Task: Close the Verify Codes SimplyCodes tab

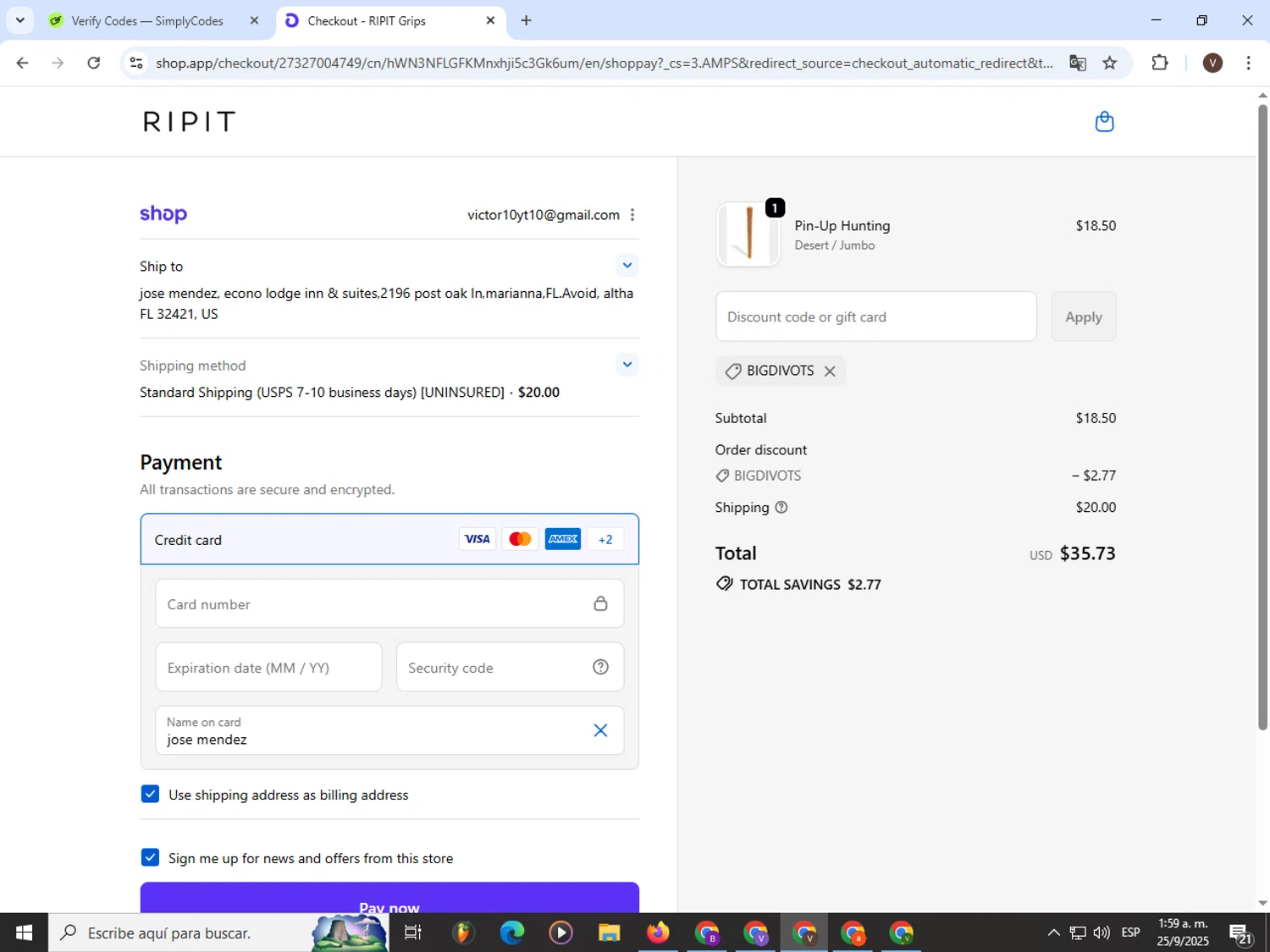Action: pos(254,20)
